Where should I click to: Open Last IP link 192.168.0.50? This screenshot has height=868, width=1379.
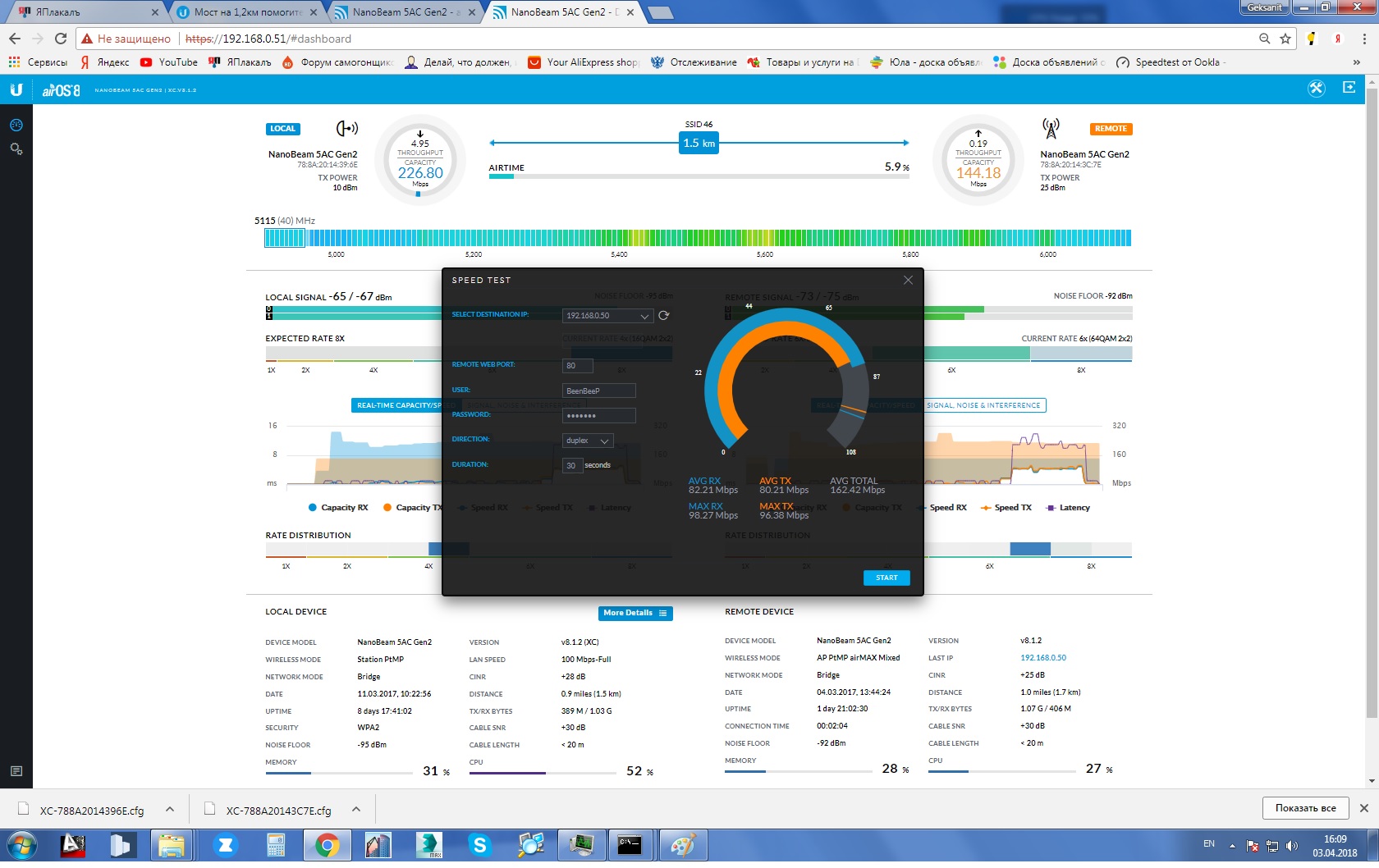(1042, 658)
